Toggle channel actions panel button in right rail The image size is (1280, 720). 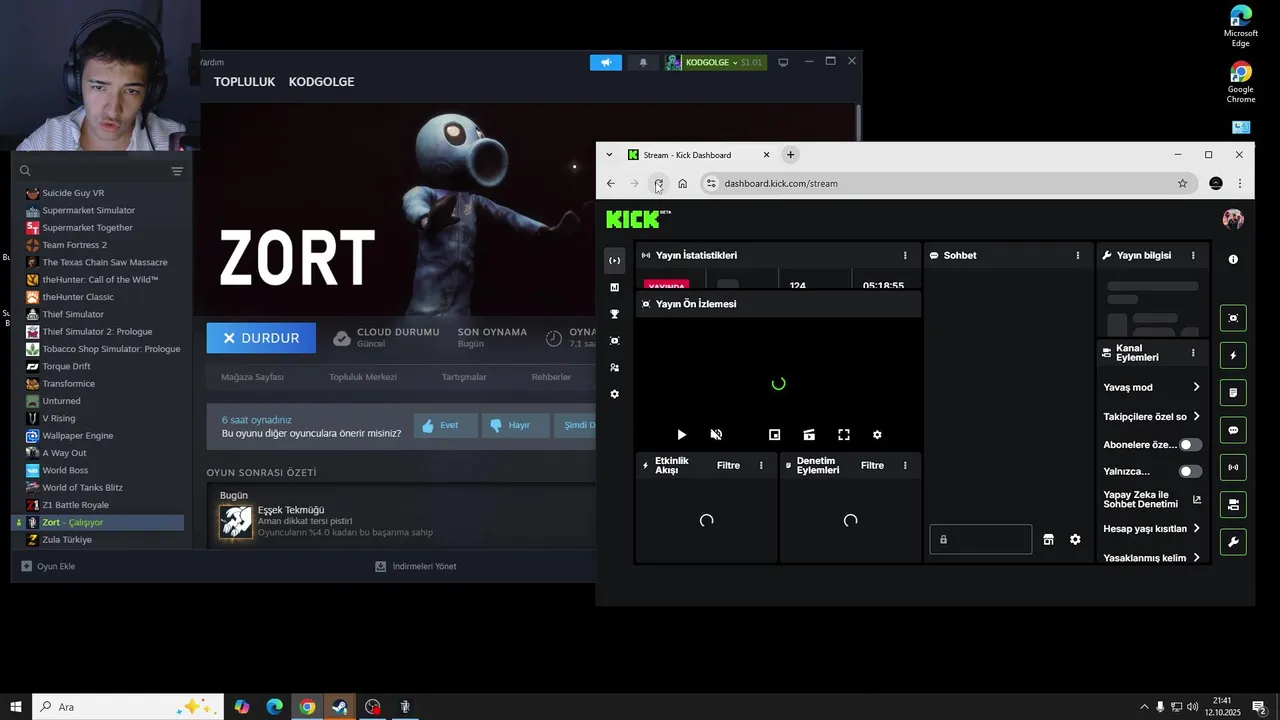[x=1233, y=505]
